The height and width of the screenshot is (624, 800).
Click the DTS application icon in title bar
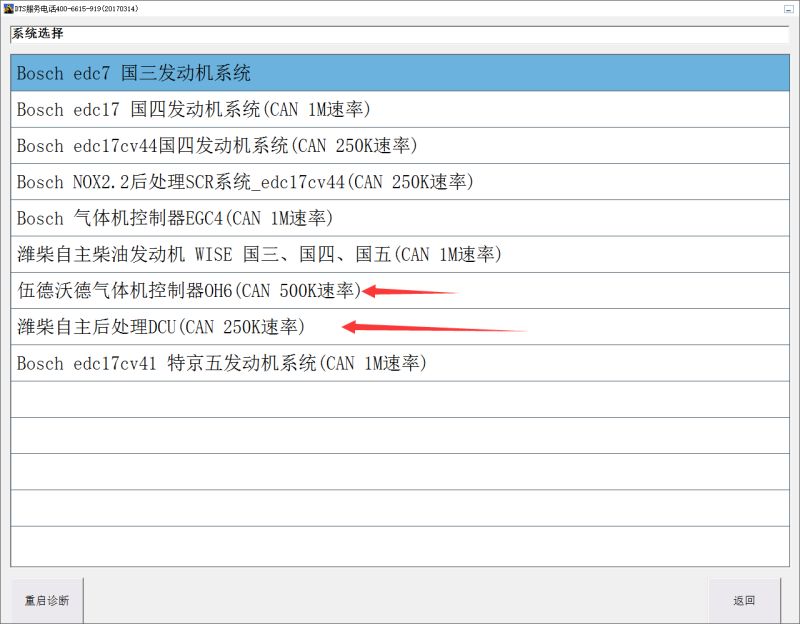pos(8,9)
